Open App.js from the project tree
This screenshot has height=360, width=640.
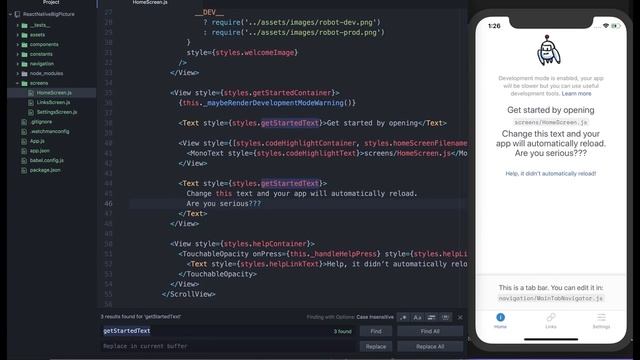(37, 141)
